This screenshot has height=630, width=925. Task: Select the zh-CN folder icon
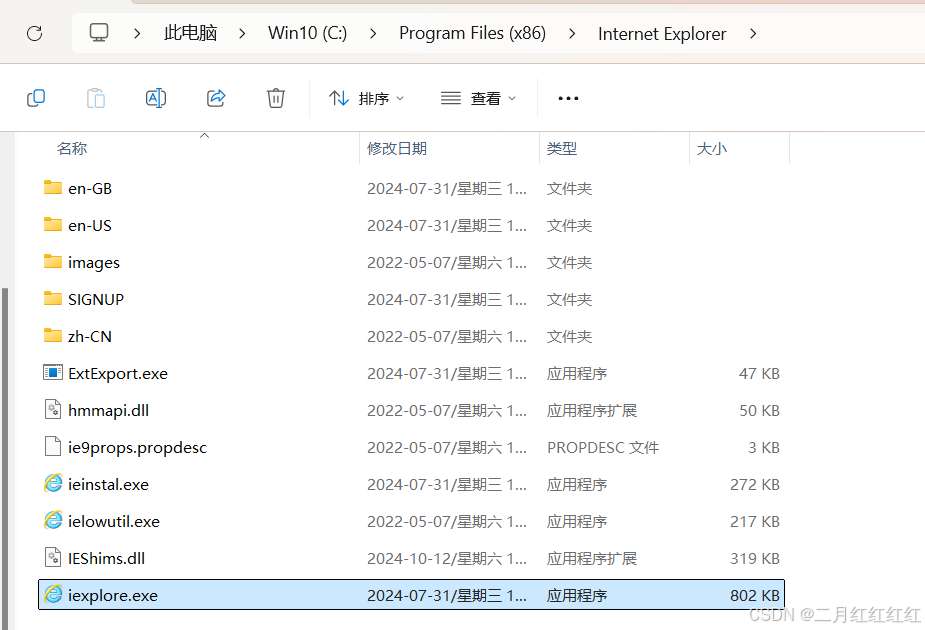[53, 336]
